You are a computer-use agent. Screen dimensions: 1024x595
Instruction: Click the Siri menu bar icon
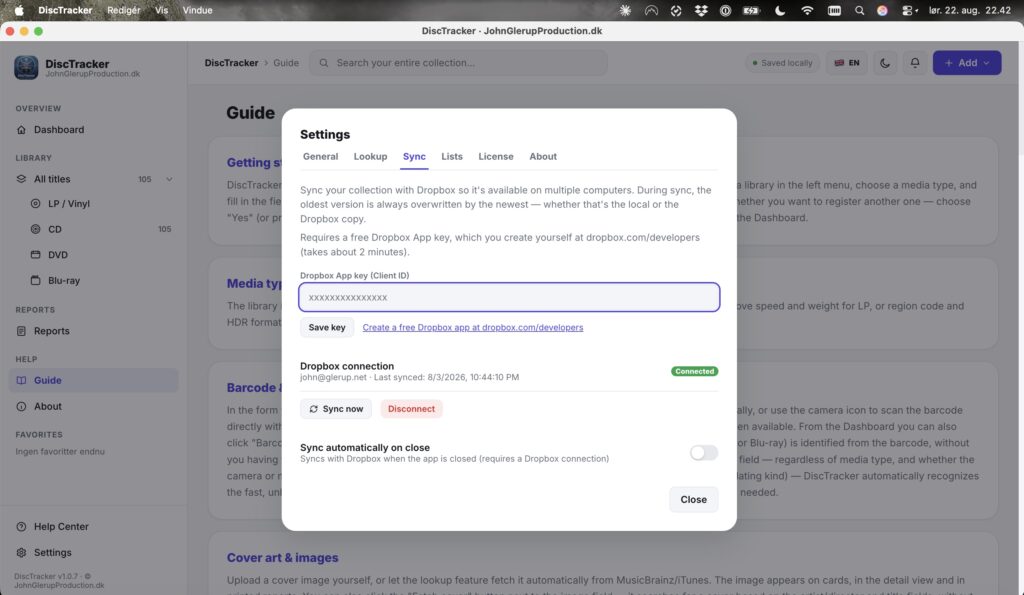coord(882,10)
